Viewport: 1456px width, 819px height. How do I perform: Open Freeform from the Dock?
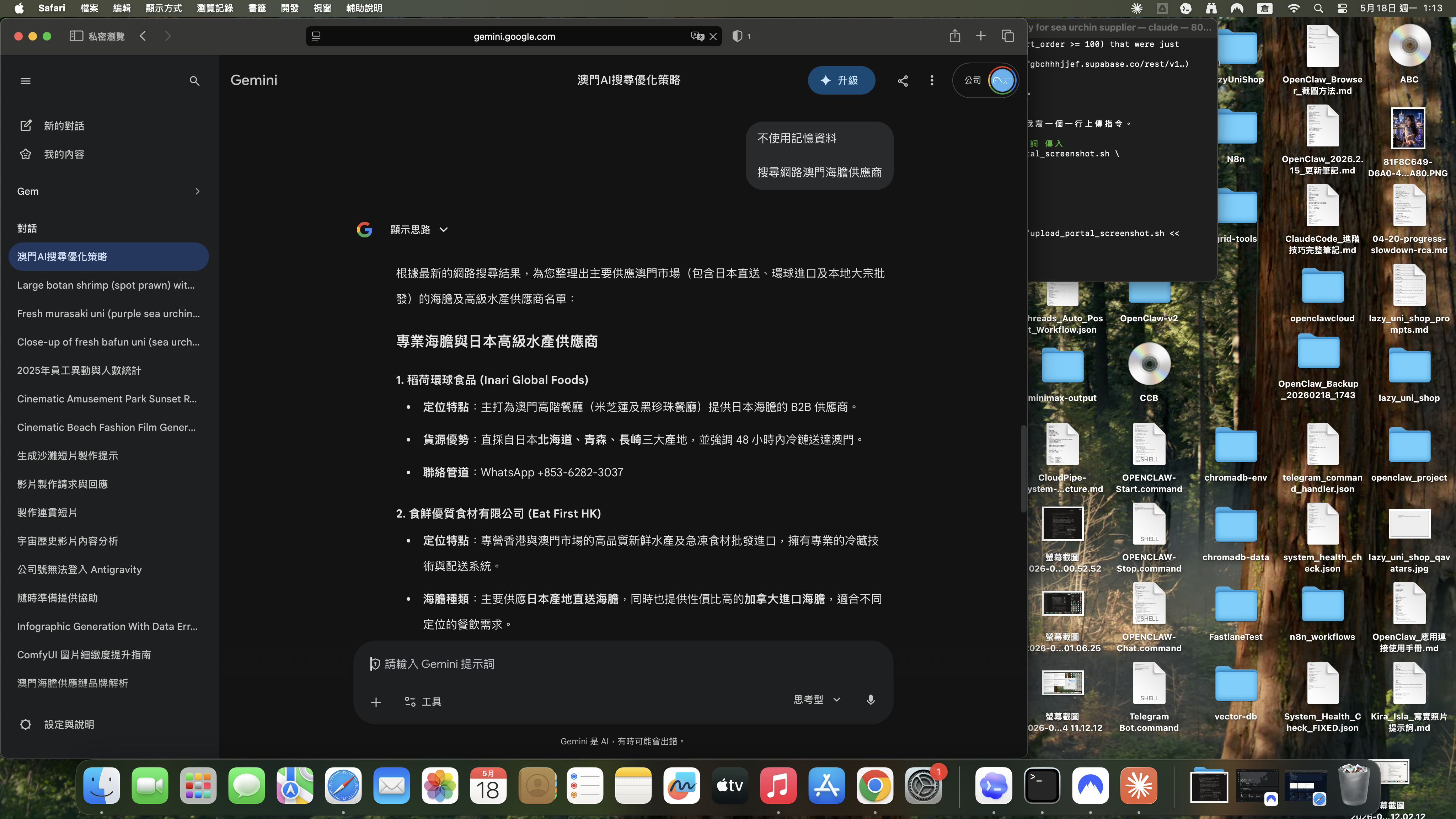click(681, 786)
